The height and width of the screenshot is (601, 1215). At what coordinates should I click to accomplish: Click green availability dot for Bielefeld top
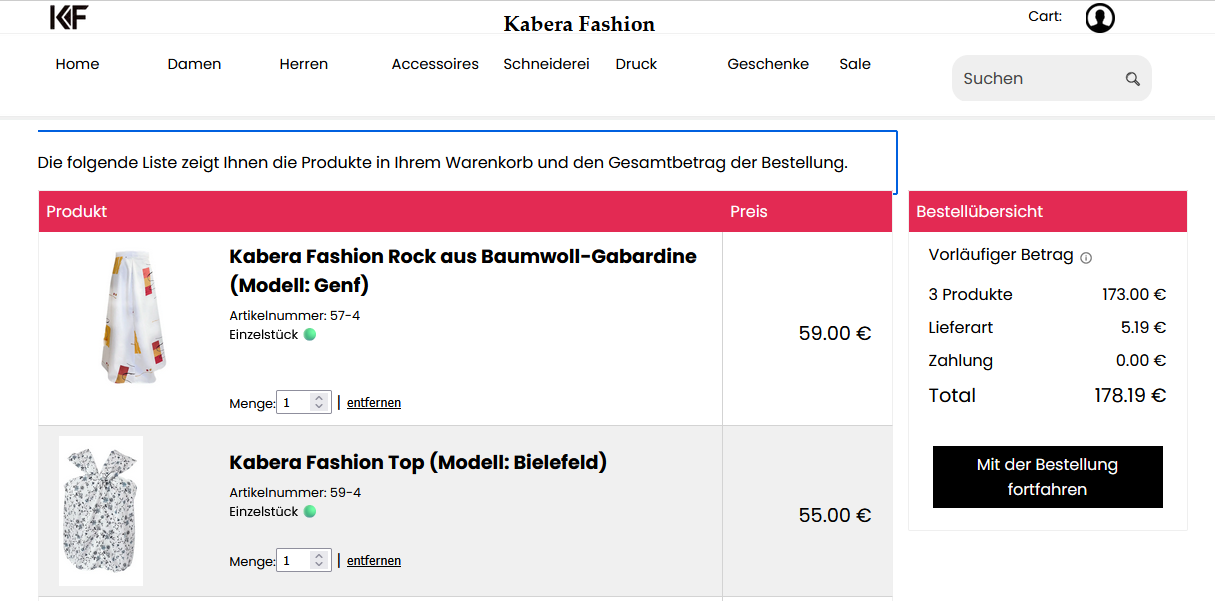click(x=310, y=512)
